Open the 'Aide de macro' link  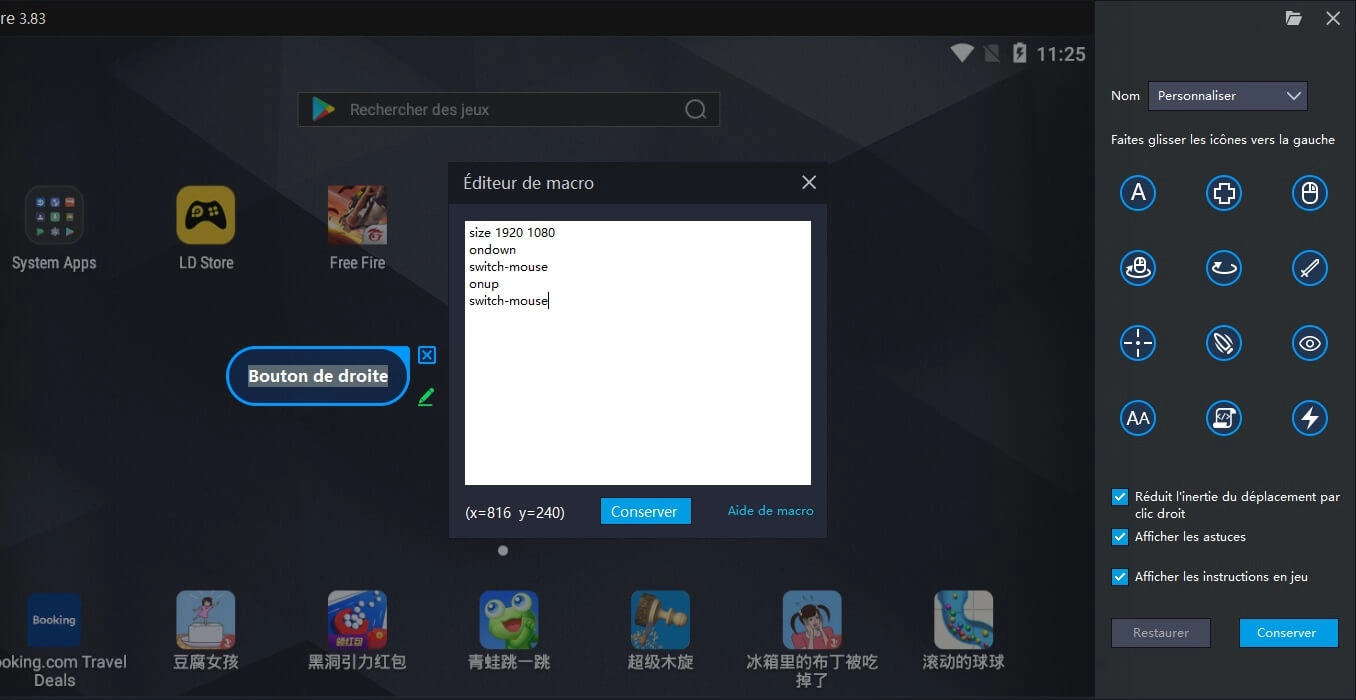click(770, 511)
